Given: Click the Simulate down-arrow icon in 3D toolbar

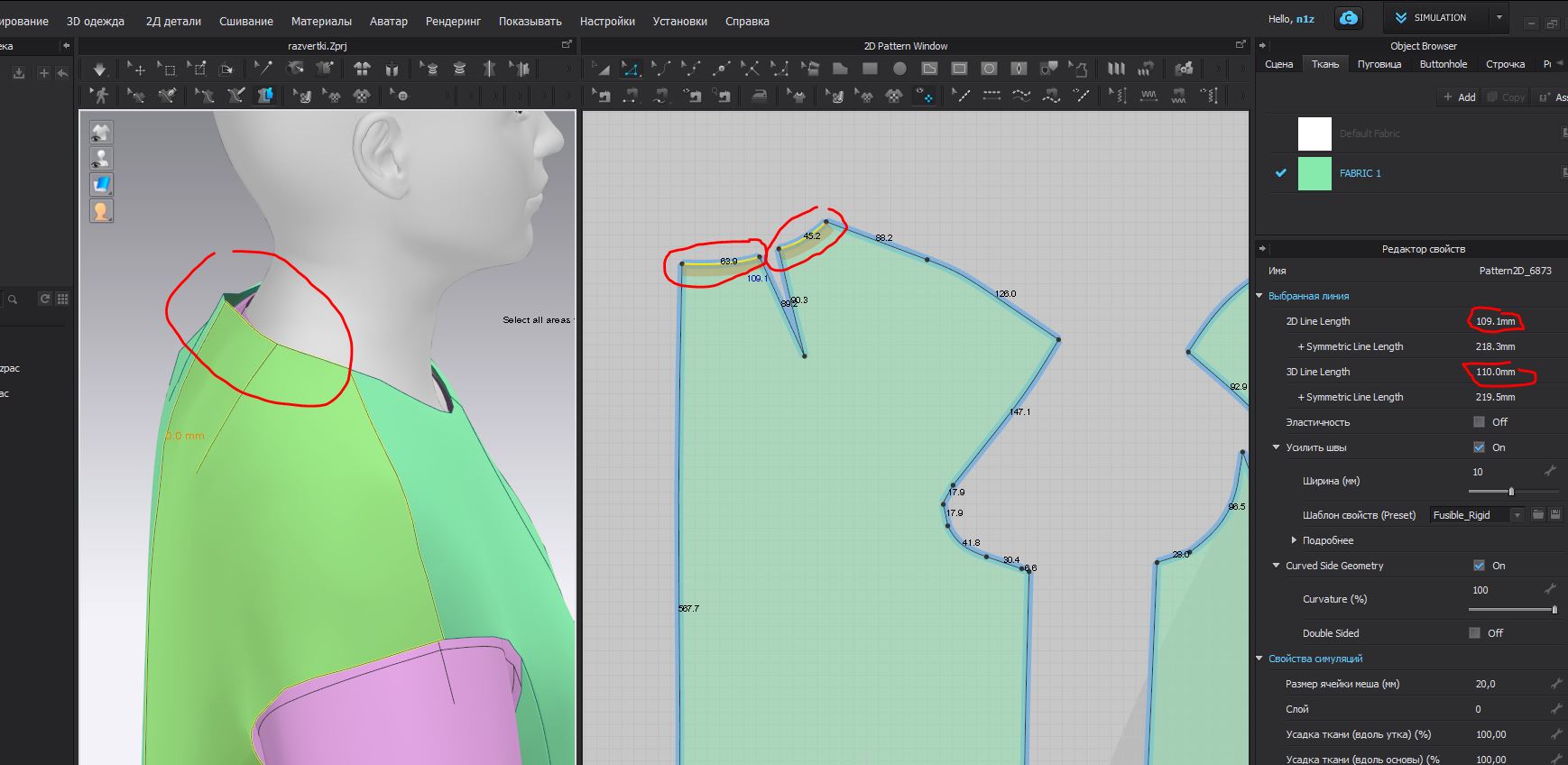Looking at the screenshot, I should point(99,69).
